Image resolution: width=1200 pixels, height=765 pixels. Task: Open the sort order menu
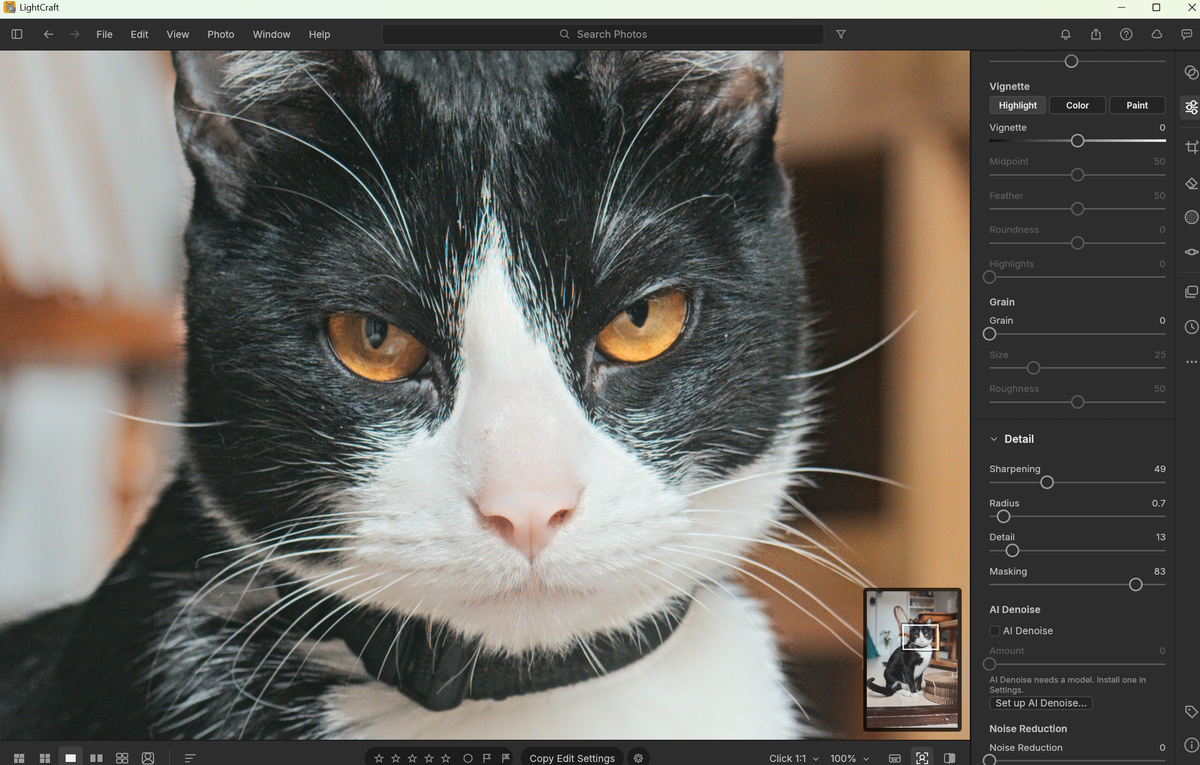(x=190, y=758)
